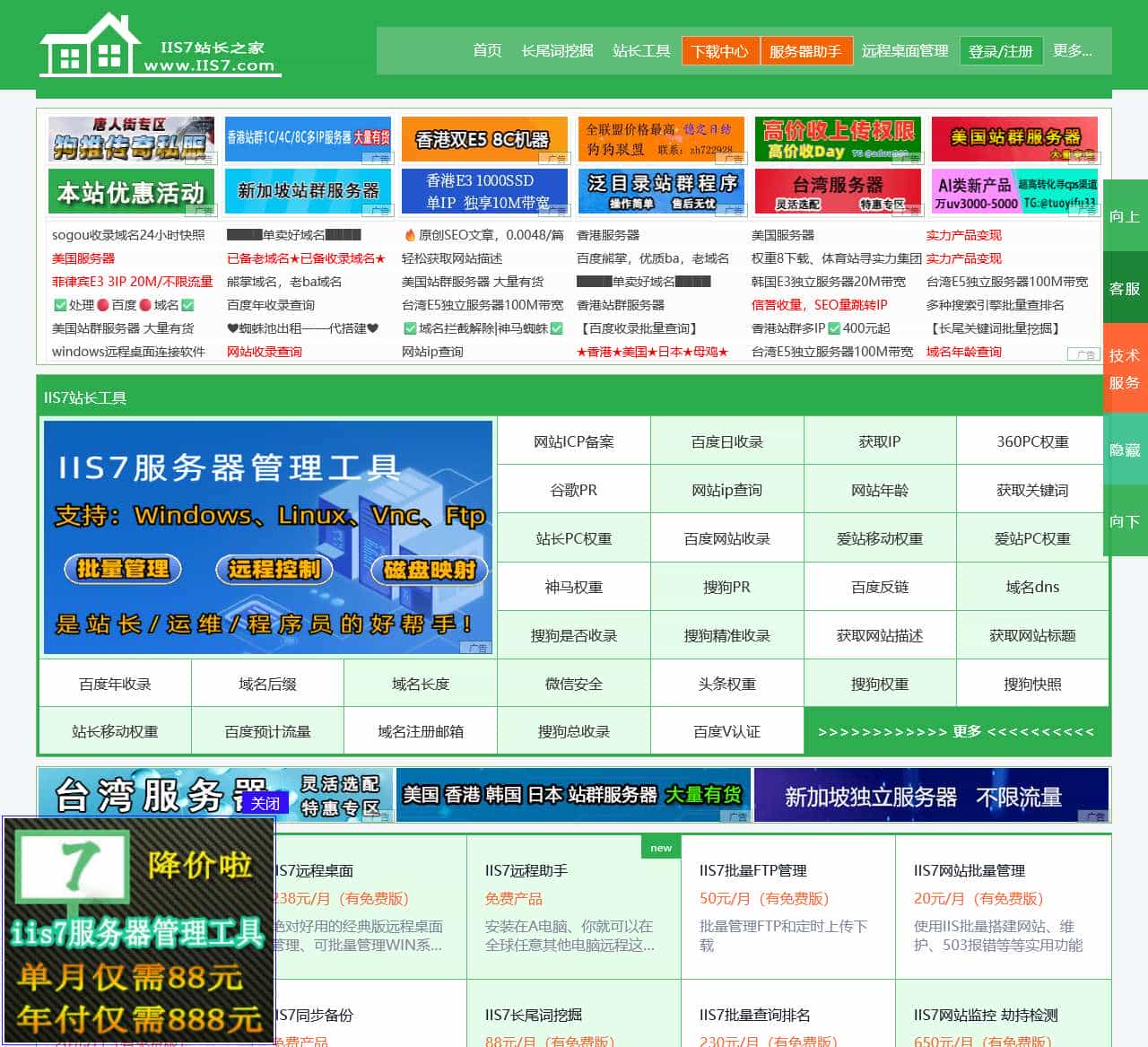This screenshot has width=1148, height=1047.
Task: Open the 谷歌PR tool
Action: 574,490
